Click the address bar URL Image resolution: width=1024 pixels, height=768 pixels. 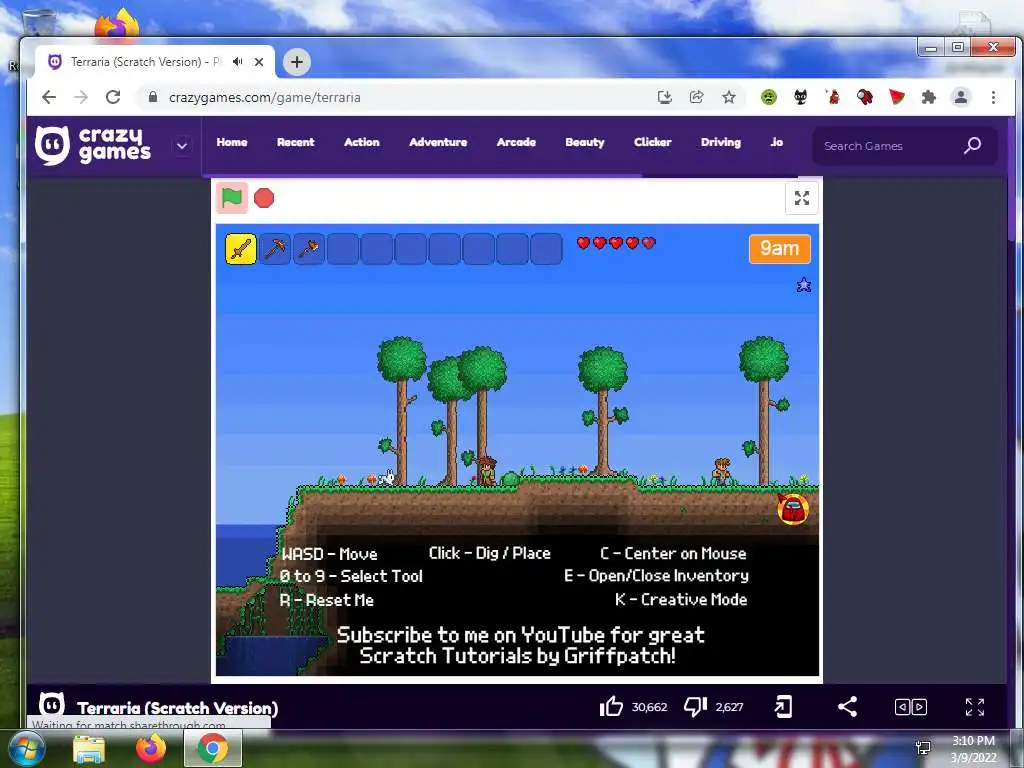pos(264,97)
